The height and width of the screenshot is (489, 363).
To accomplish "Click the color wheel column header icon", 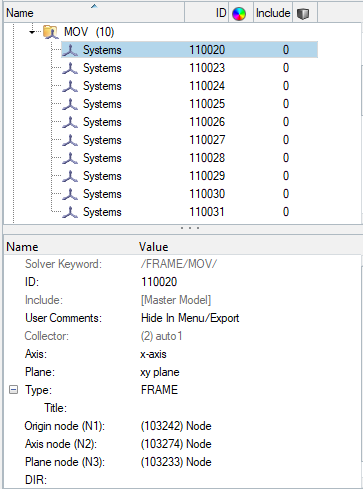I will tap(239, 14).
